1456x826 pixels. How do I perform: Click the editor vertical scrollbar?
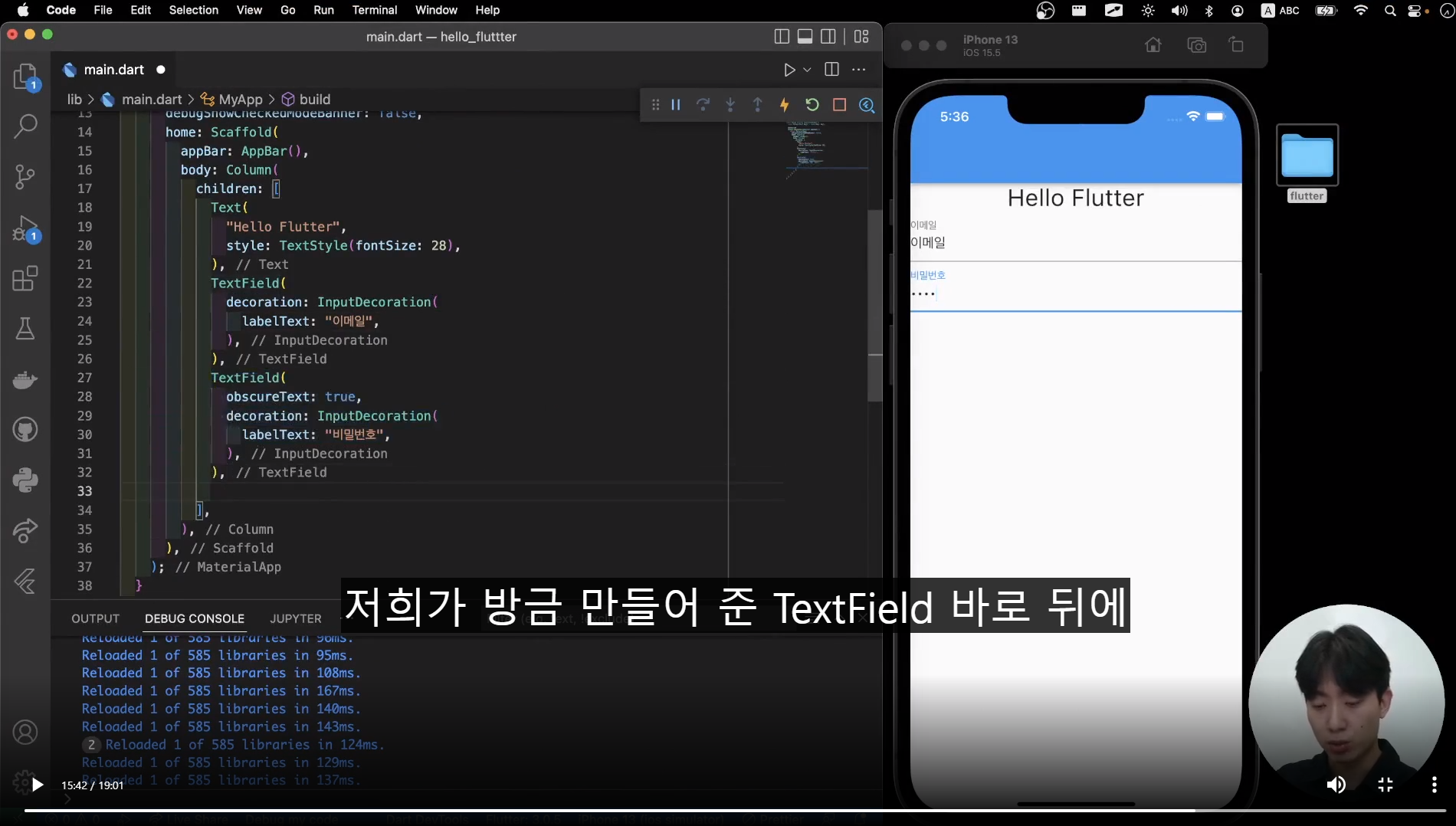coord(874,306)
